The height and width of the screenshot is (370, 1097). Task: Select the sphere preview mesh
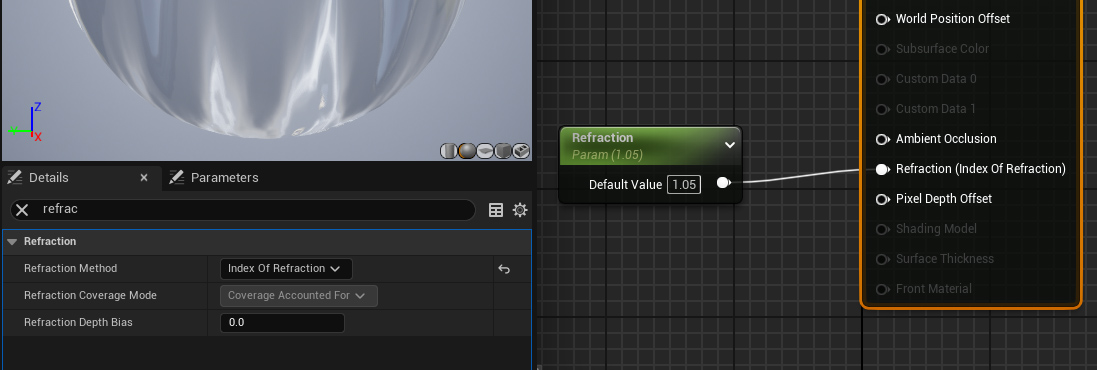click(x=467, y=150)
